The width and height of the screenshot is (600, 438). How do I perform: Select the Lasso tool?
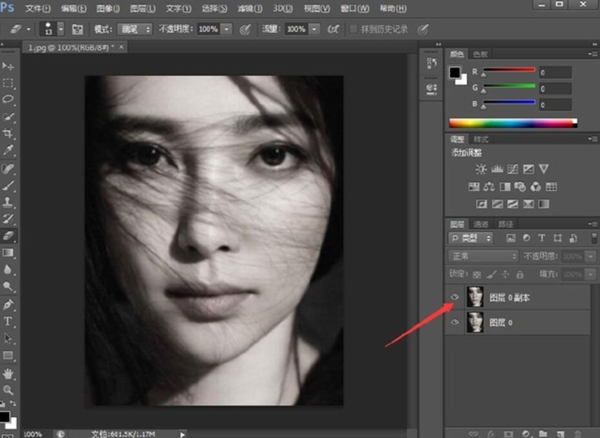pyautogui.click(x=8, y=99)
